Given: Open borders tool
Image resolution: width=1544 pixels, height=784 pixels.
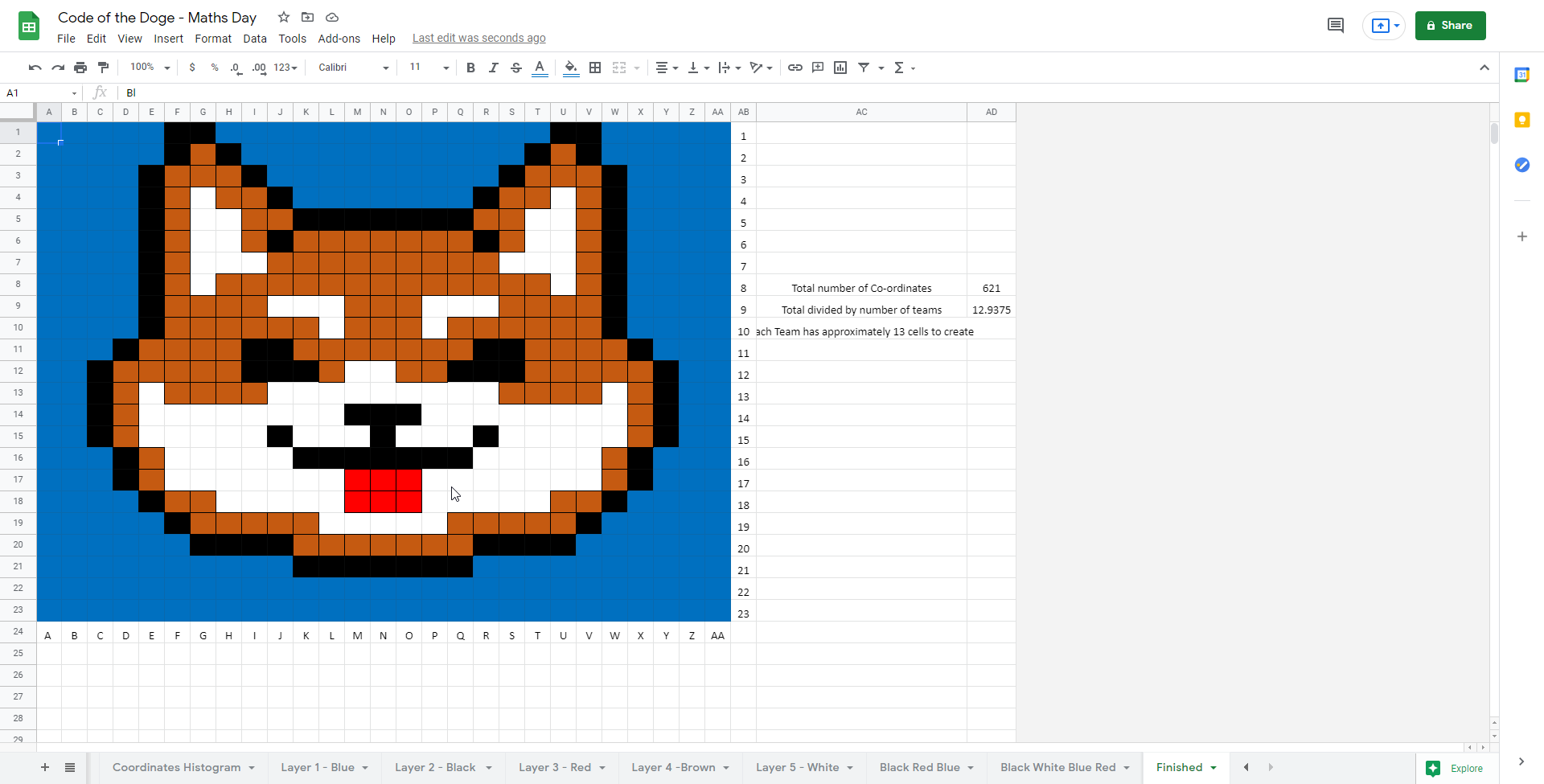Looking at the screenshot, I should pyautogui.click(x=595, y=68).
